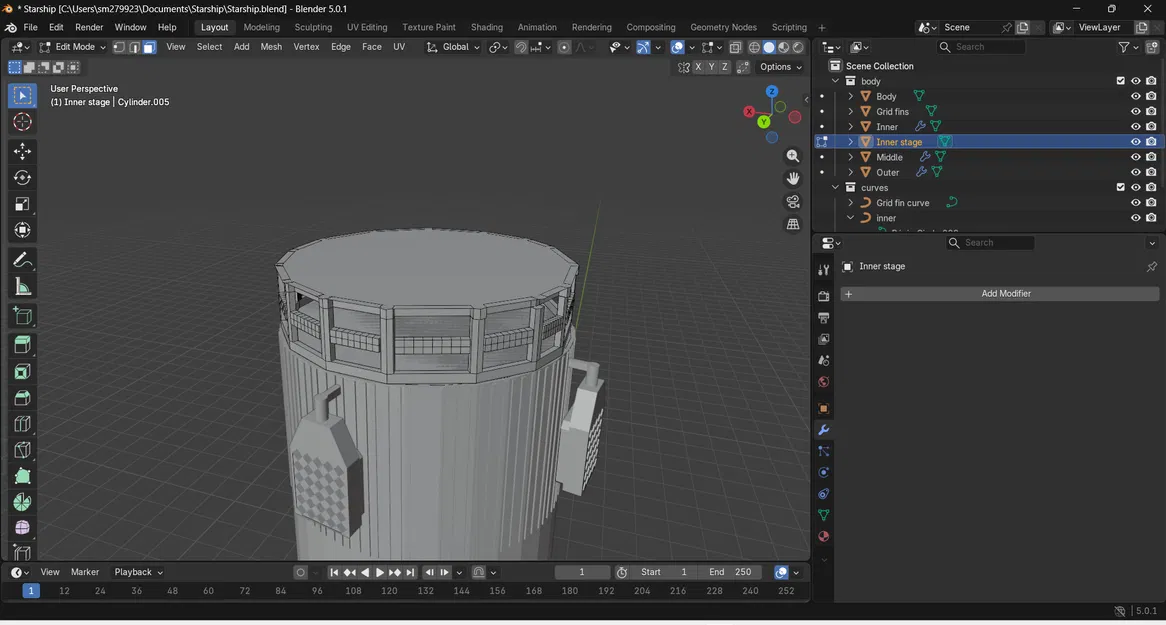This screenshot has height=625, width=1166.
Task: Open Modifier Properties via wrench icon
Action: click(x=823, y=430)
